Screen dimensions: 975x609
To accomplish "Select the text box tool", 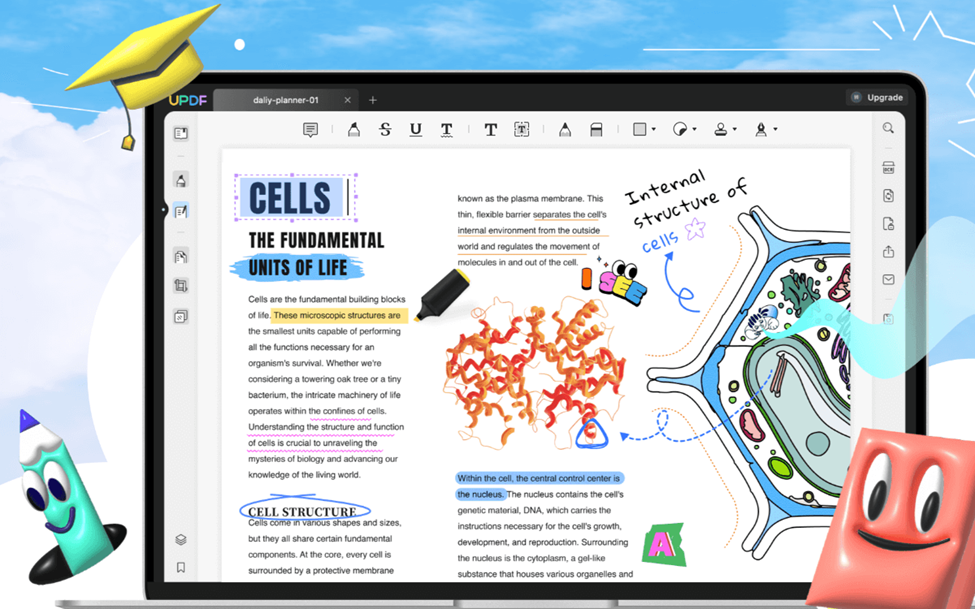I will tap(521, 129).
